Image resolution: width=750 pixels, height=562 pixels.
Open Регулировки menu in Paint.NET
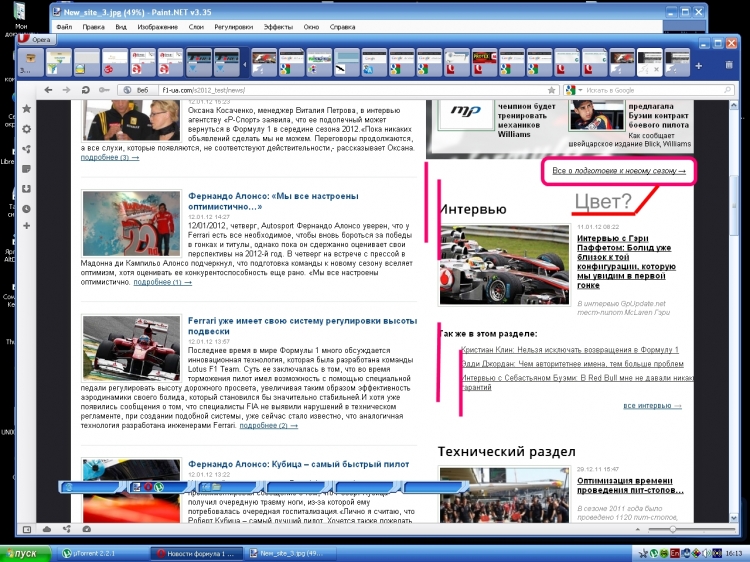tap(233, 27)
